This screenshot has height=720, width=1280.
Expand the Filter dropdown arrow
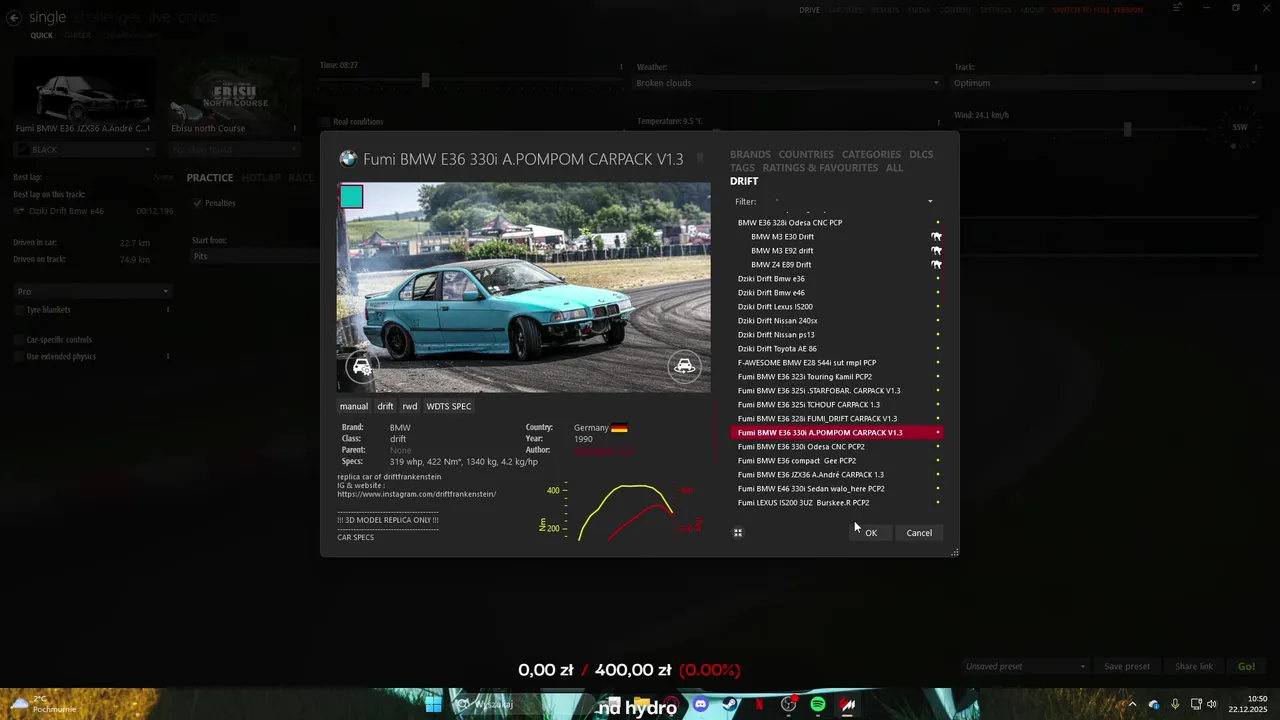tap(930, 202)
